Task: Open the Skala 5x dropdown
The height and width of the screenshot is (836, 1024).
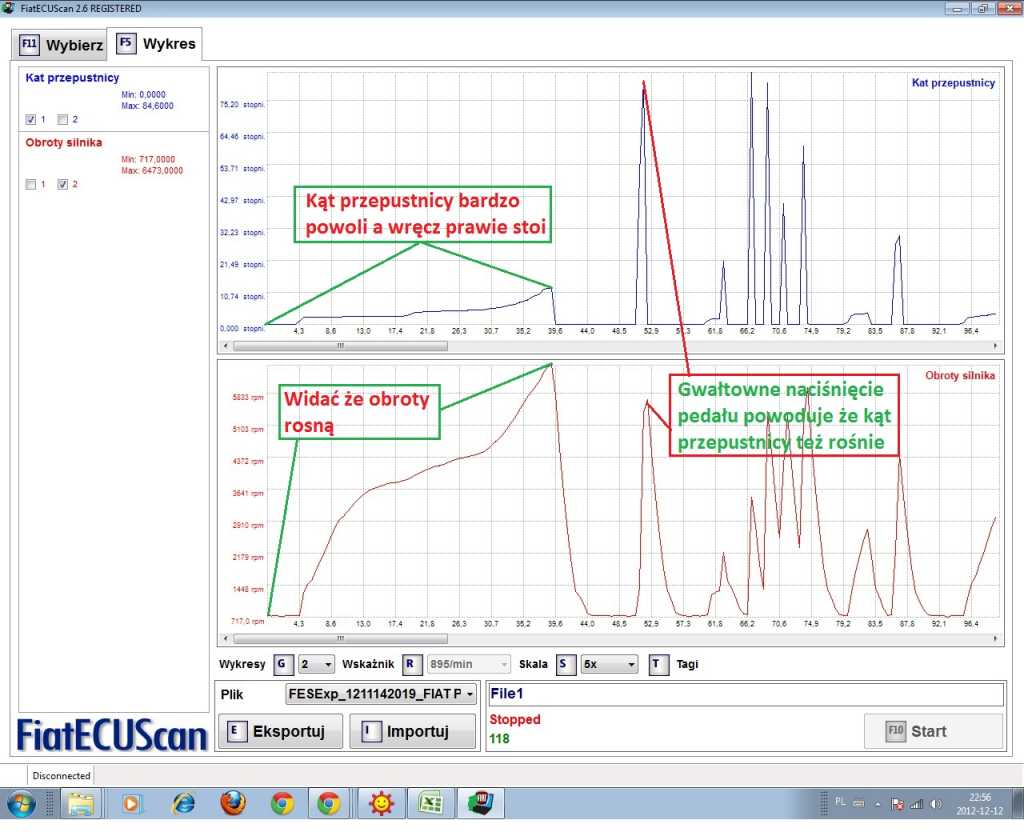Action: pyautogui.click(x=610, y=664)
